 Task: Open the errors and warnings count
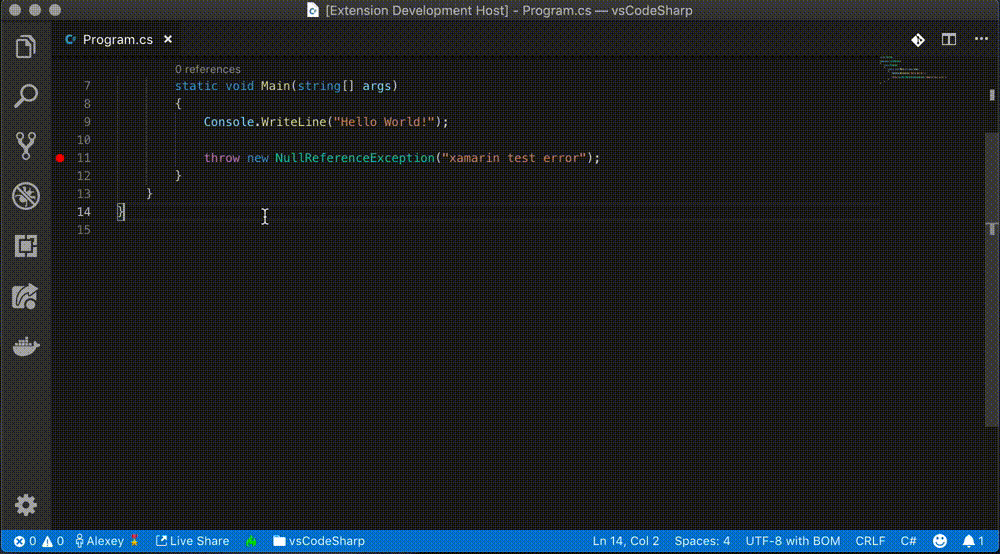(39, 541)
